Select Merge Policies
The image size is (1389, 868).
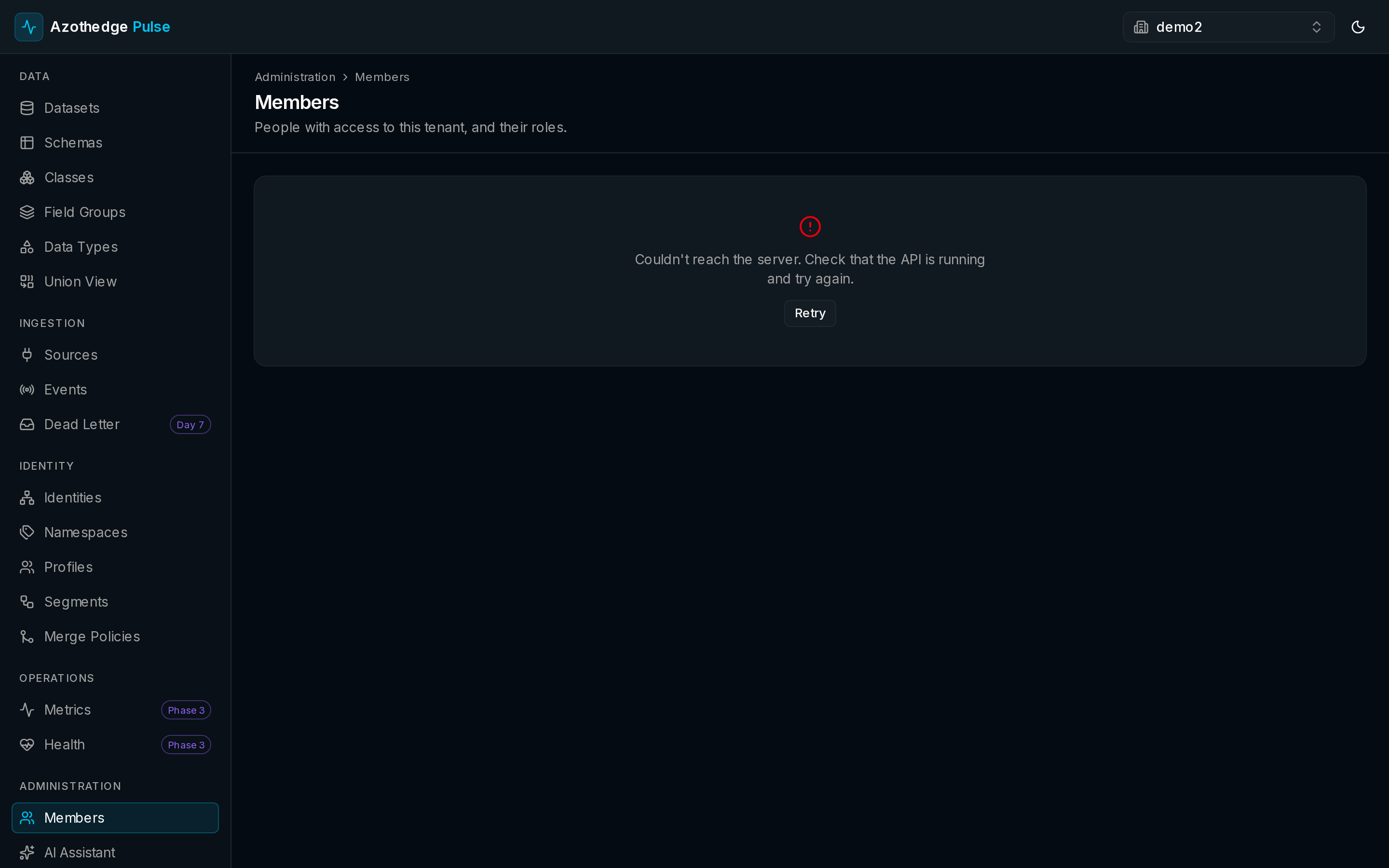coord(115,637)
